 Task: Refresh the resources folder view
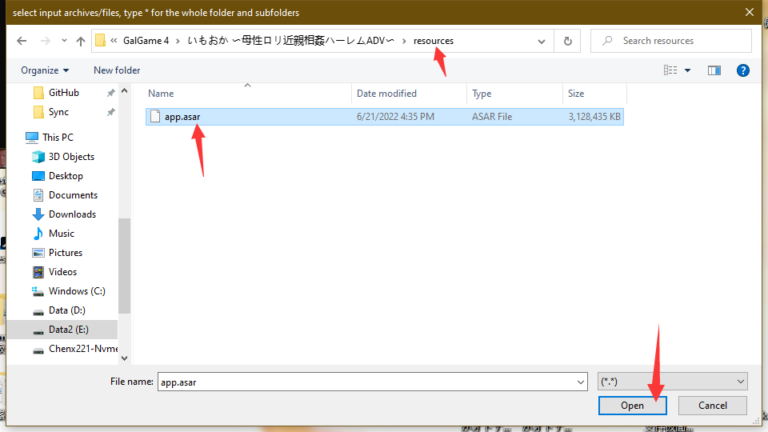[x=568, y=41]
